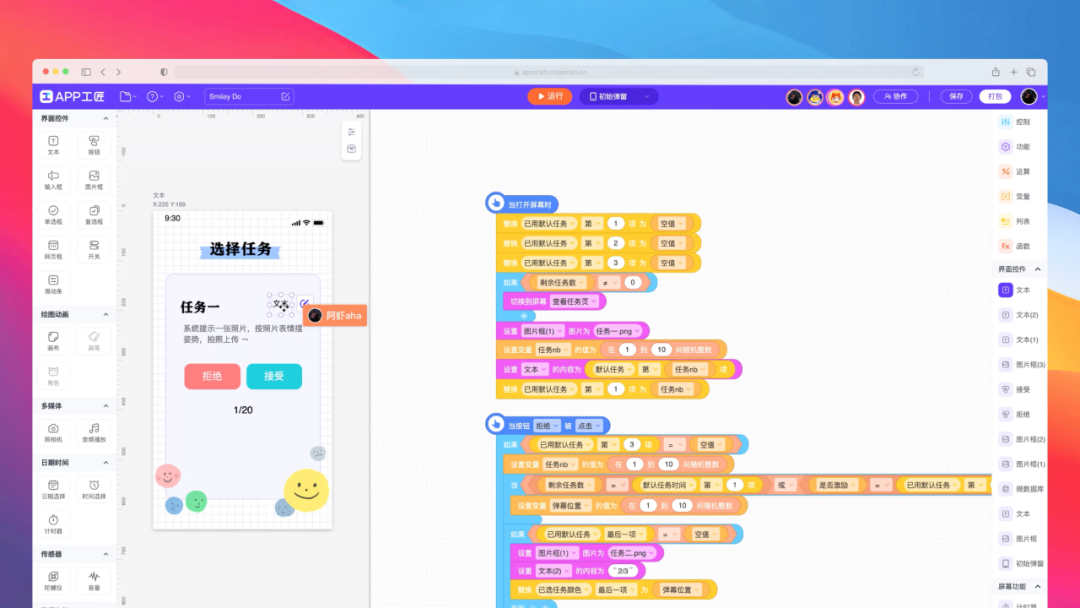Open the user profile avatar dropdown at the right
The height and width of the screenshot is (608, 1080).
point(1032,96)
